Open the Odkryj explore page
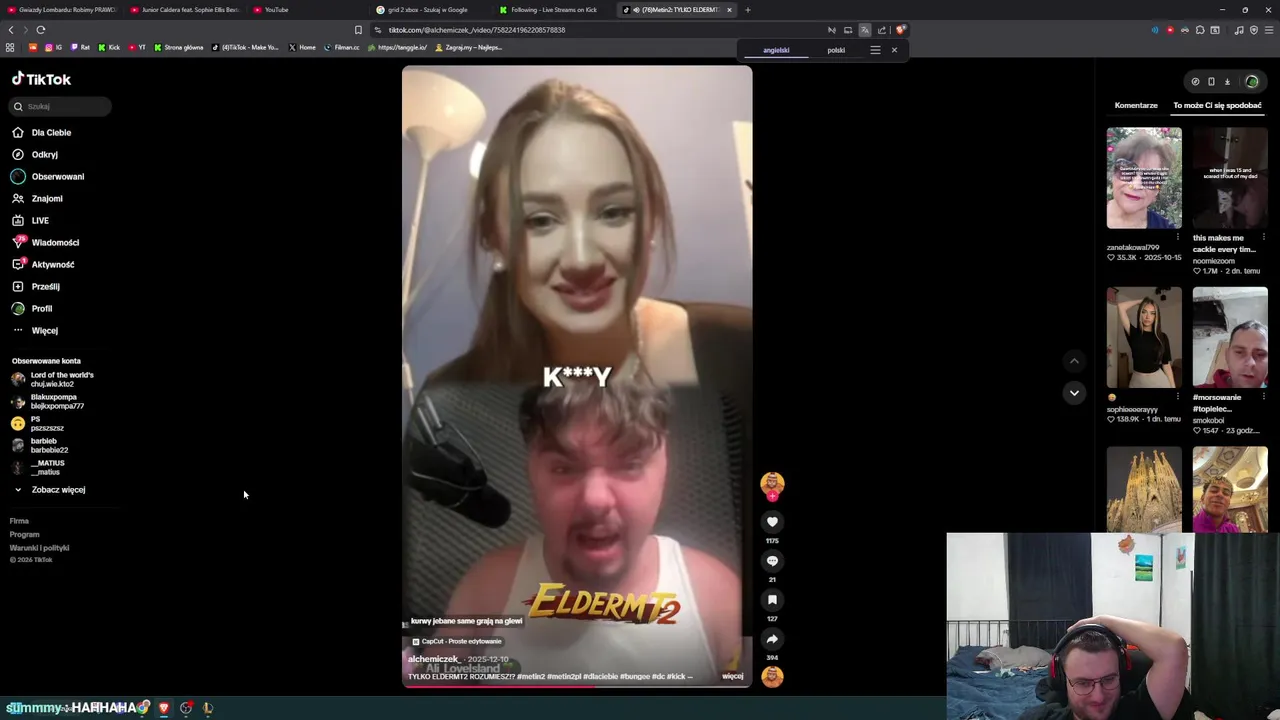The image size is (1280, 720). (x=35, y=154)
